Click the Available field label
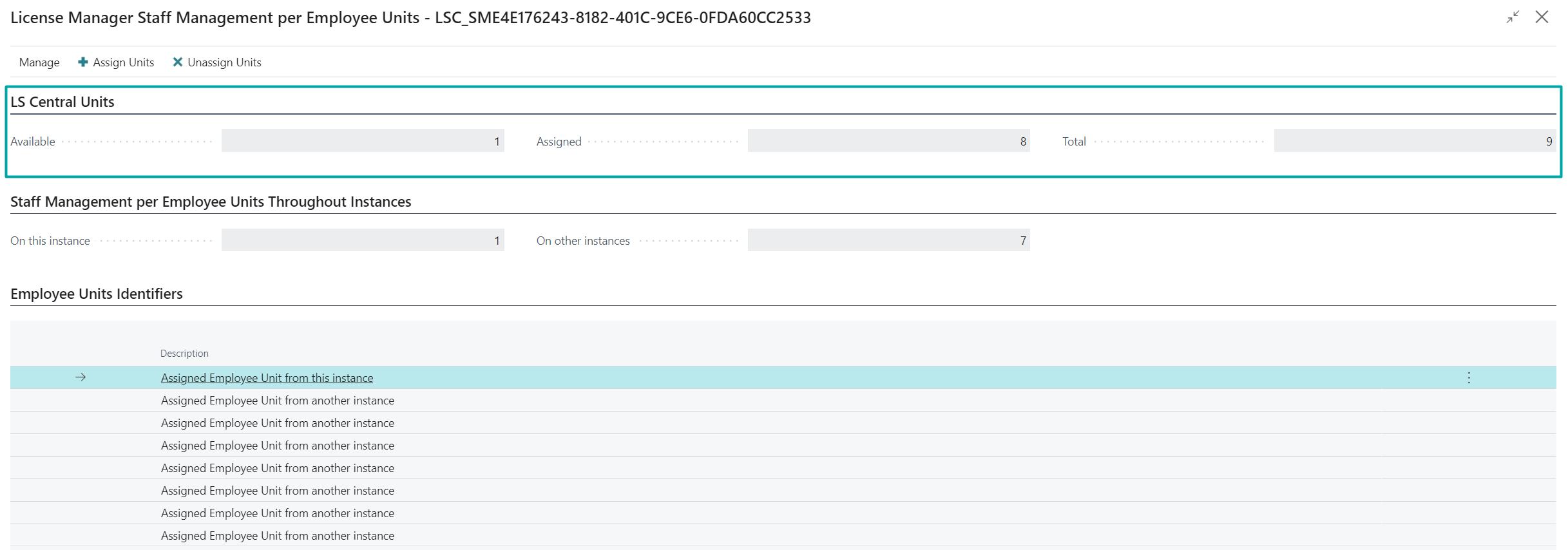Image resolution: width=1568 pixels, height=550 pixels. click(33, 142)
